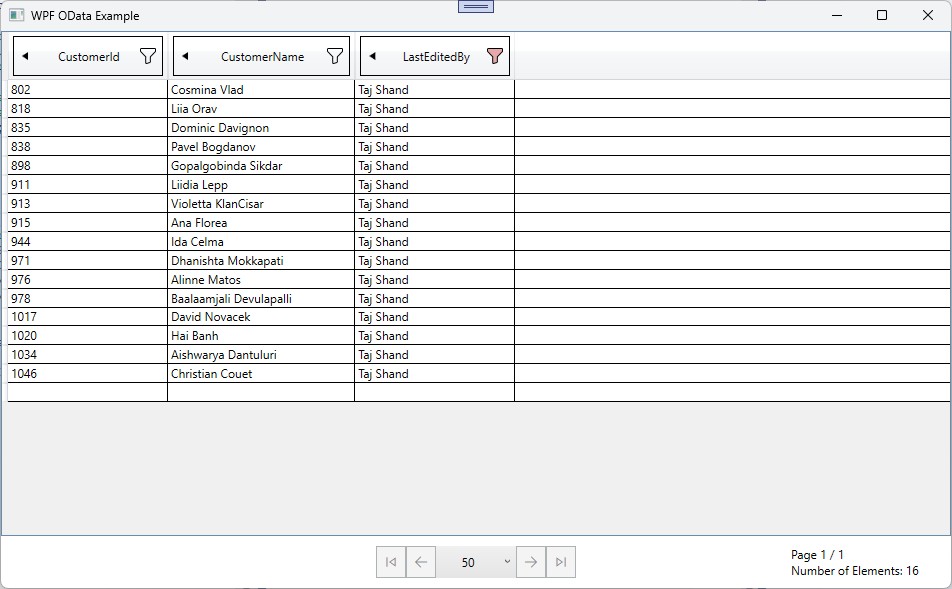This screenshot has width=952, height=589.
Task: Click the CustomerName sort arrow
Action: pos(185,57)
